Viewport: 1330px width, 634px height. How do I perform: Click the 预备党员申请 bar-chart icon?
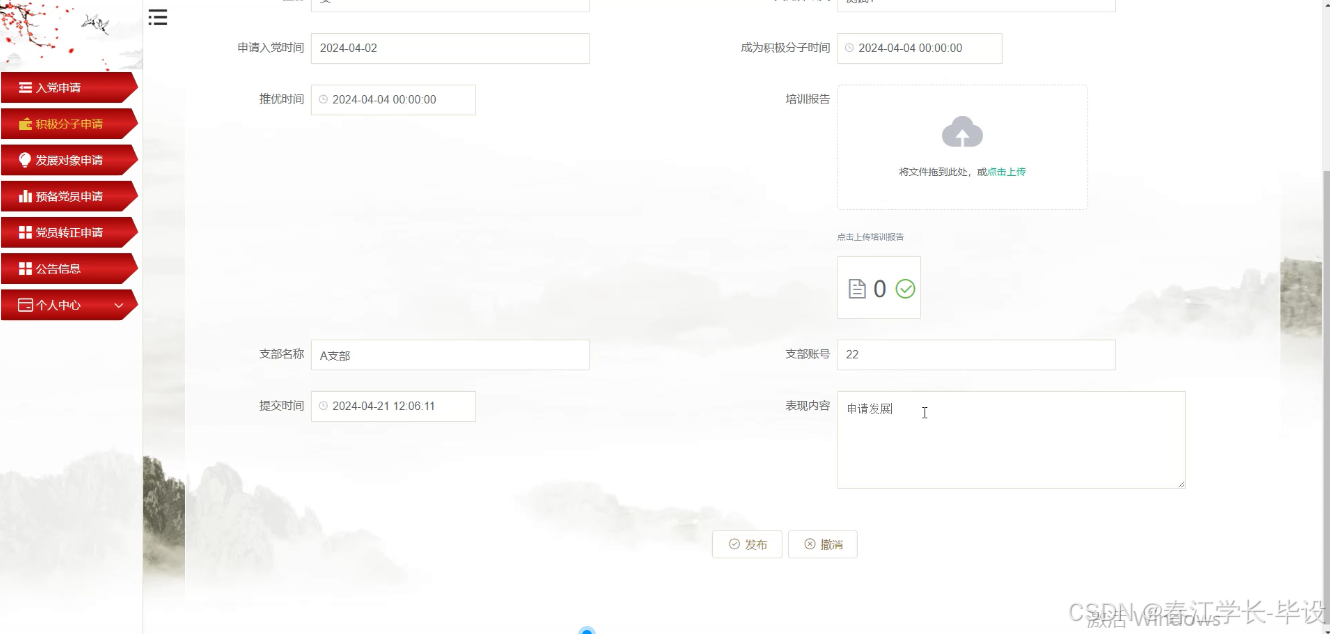pos(26,196)
